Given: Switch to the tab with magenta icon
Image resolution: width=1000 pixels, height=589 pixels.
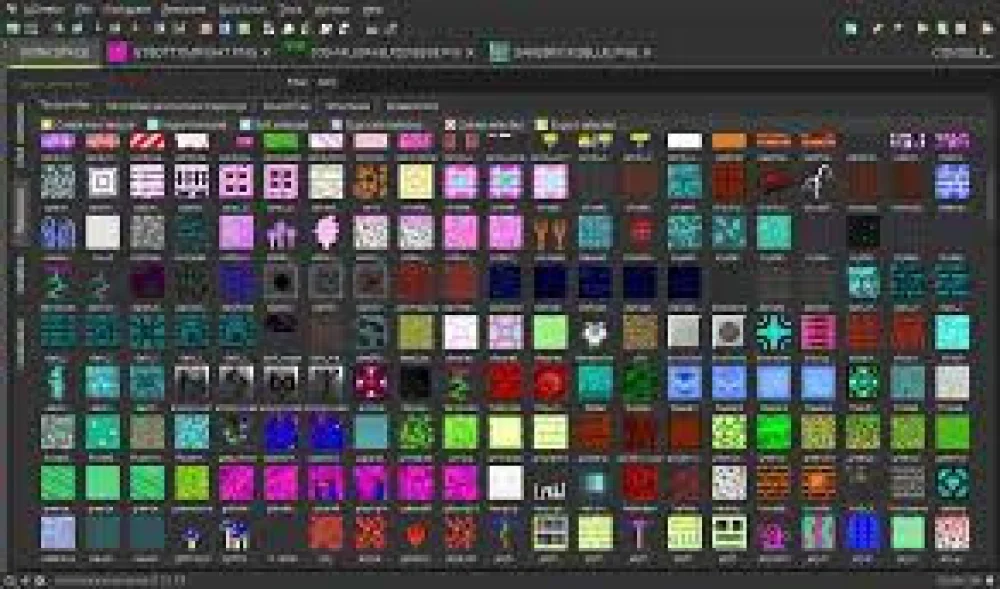Looking at the screenshot, I should click(x=188, y=52).
